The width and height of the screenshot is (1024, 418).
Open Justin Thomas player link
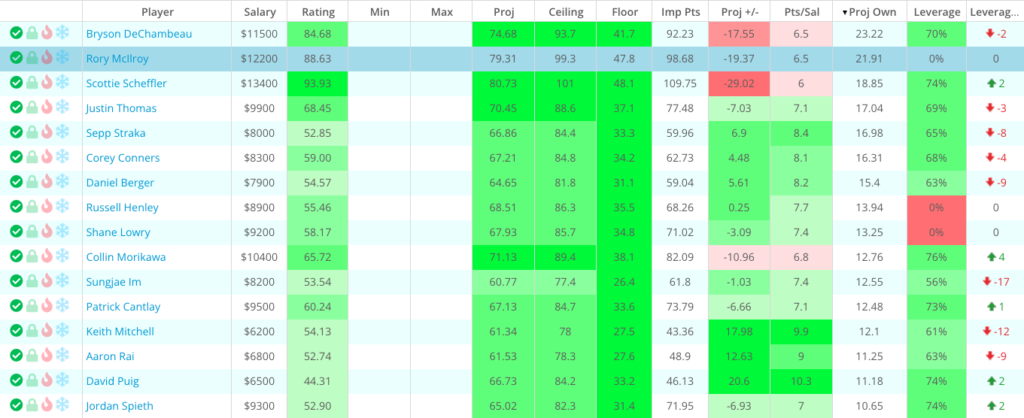click(121, 108)
